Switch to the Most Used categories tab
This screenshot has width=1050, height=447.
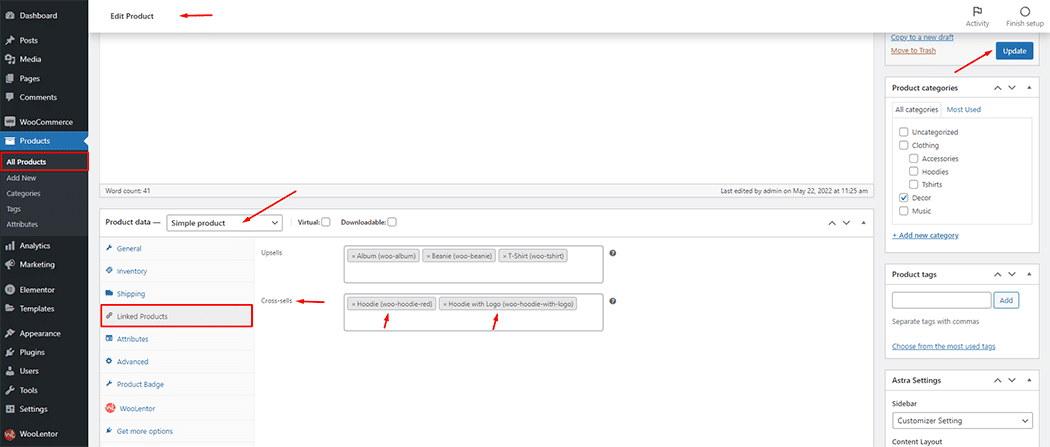point(964,110)
